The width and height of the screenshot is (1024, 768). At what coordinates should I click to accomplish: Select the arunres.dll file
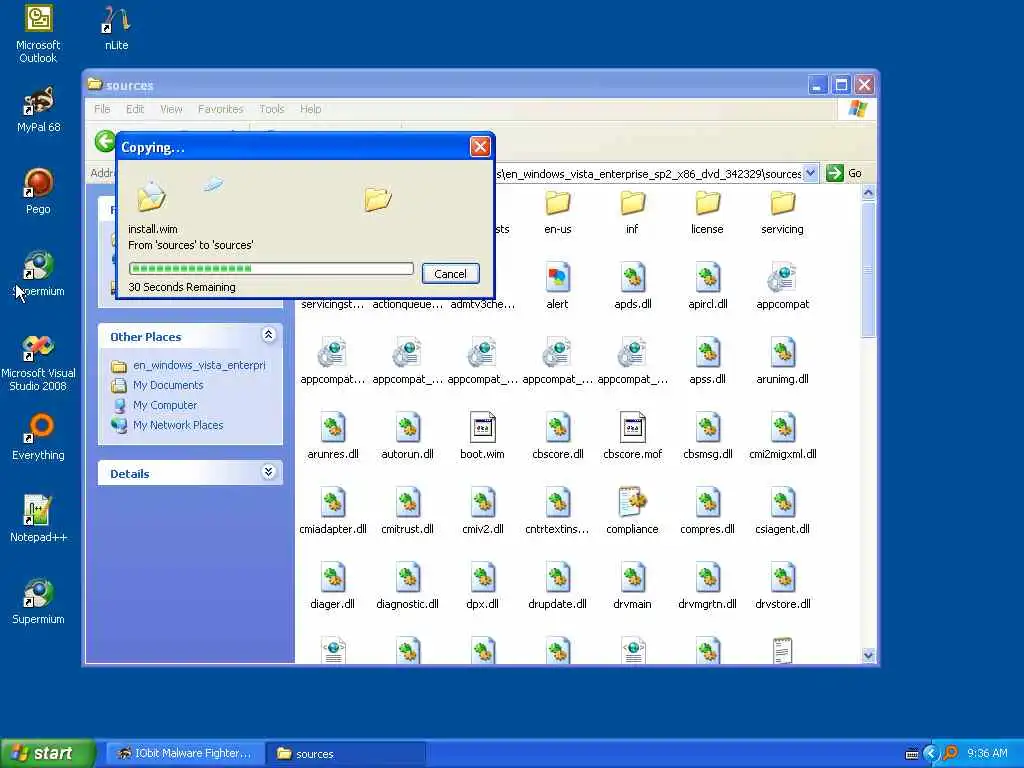click(x=332, y=436)
